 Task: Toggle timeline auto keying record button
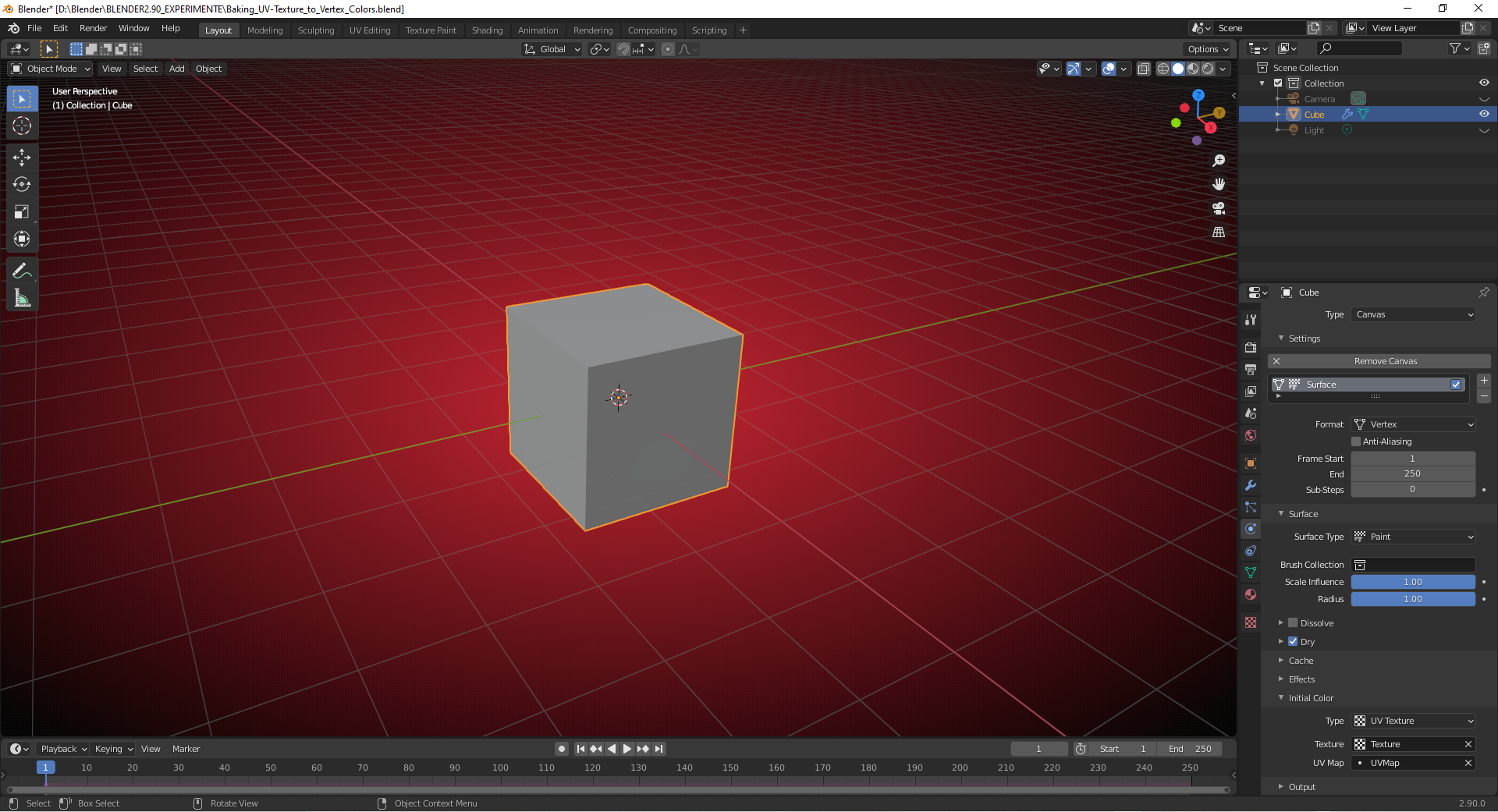tap(562, 749)
